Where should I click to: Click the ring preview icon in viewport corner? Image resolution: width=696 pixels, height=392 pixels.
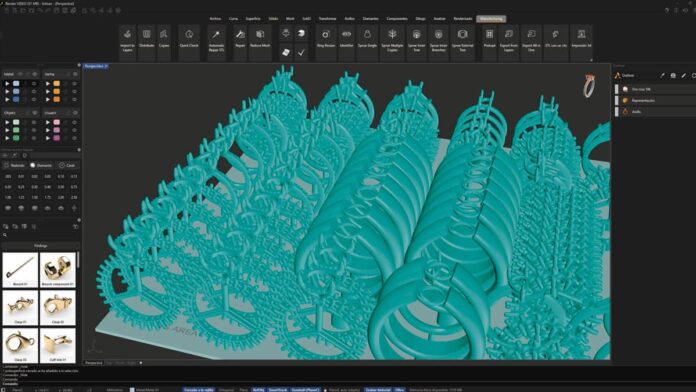pyautogui.click(x=589, y=85)
